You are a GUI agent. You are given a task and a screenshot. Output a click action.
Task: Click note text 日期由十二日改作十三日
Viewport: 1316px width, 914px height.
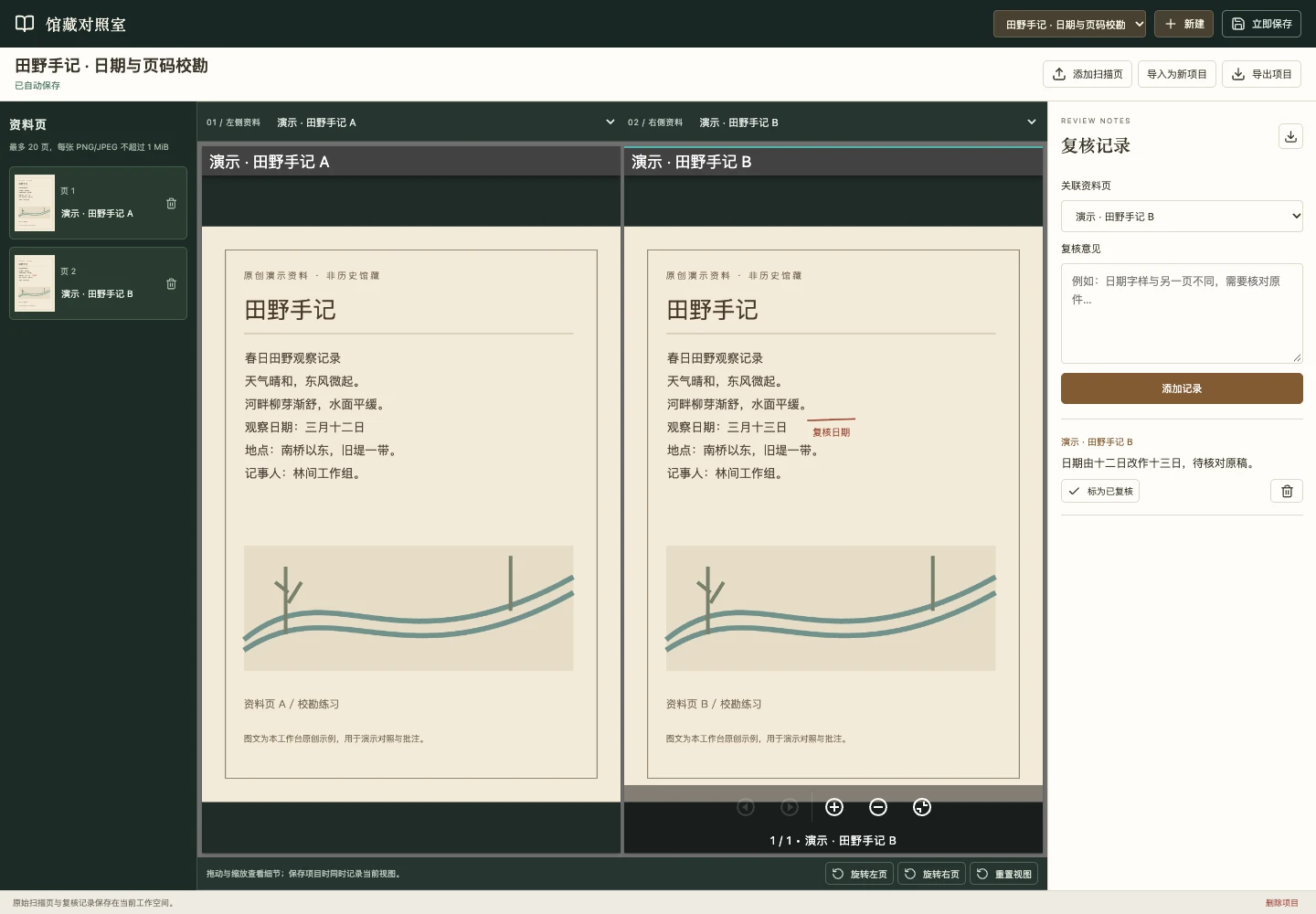[x=1159, y=463]
